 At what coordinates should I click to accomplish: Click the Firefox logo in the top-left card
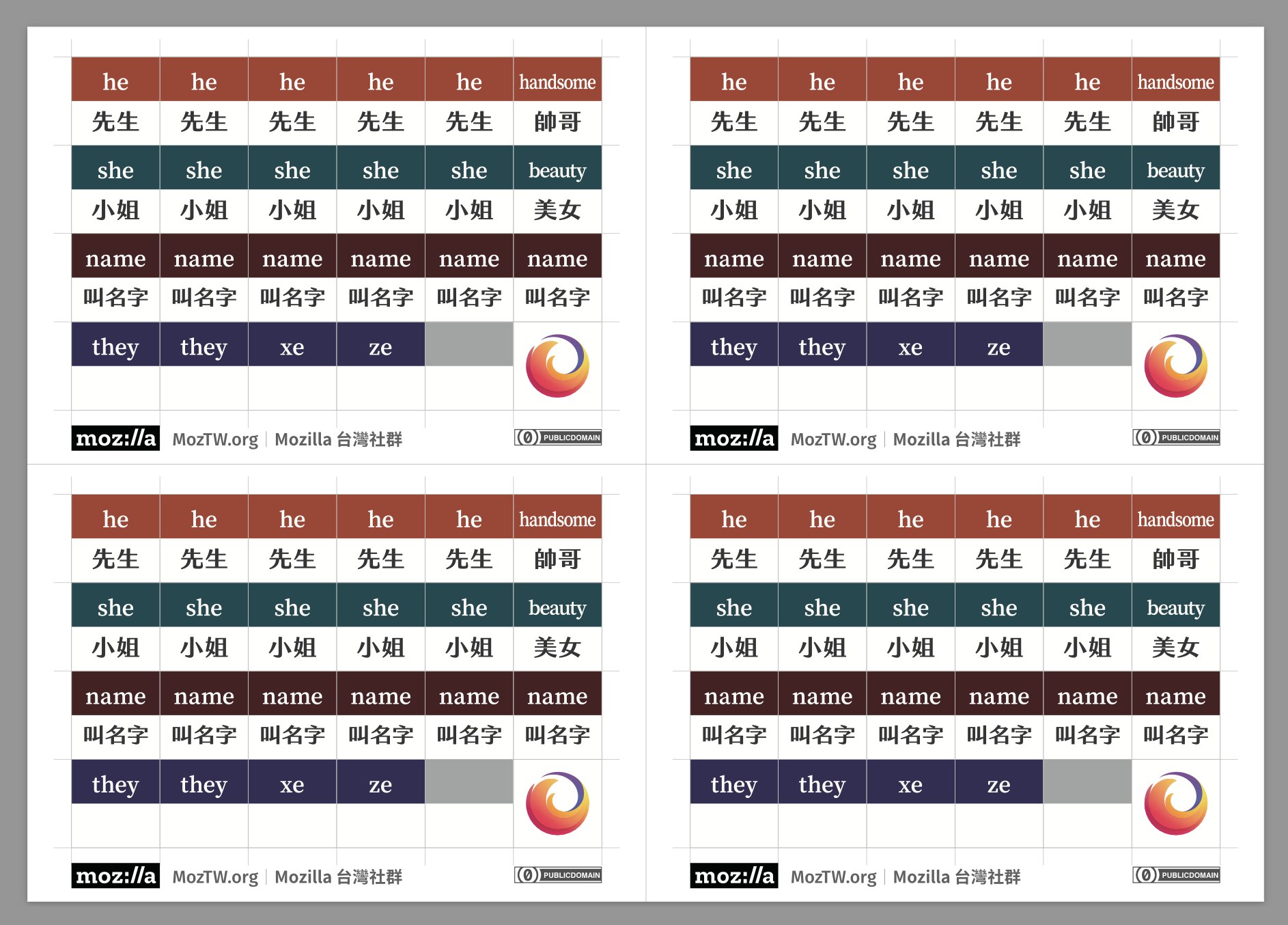coord(557,365)
